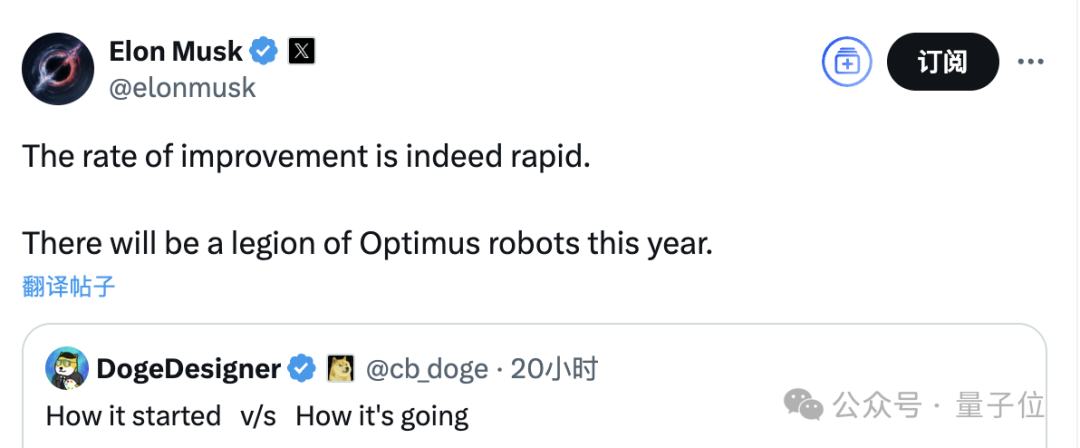Click the line about legion of Optimus robots
1080x448 pixels.
click(x=367, y=243)
